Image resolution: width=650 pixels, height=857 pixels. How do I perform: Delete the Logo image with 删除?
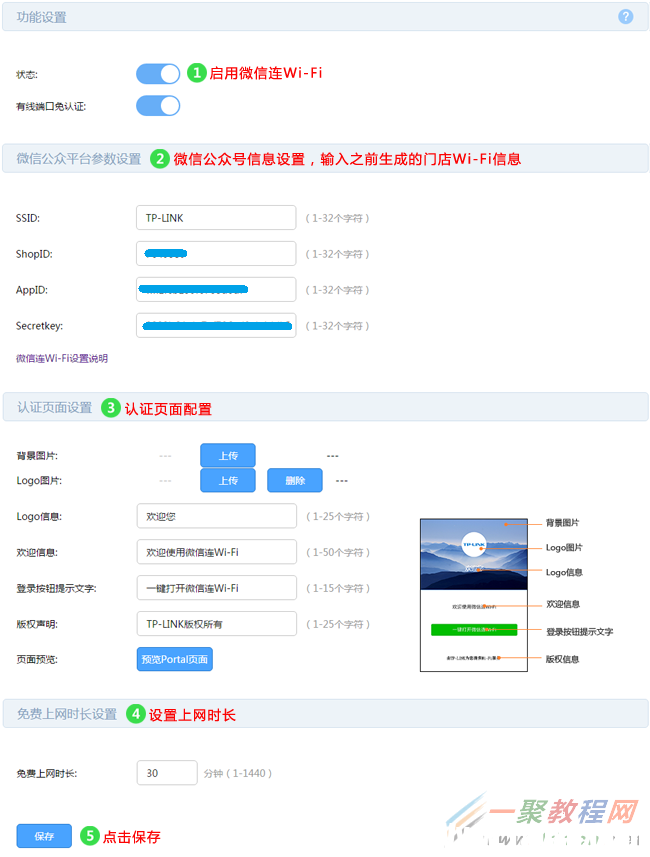pyautogui.click(x=295, y=480)
